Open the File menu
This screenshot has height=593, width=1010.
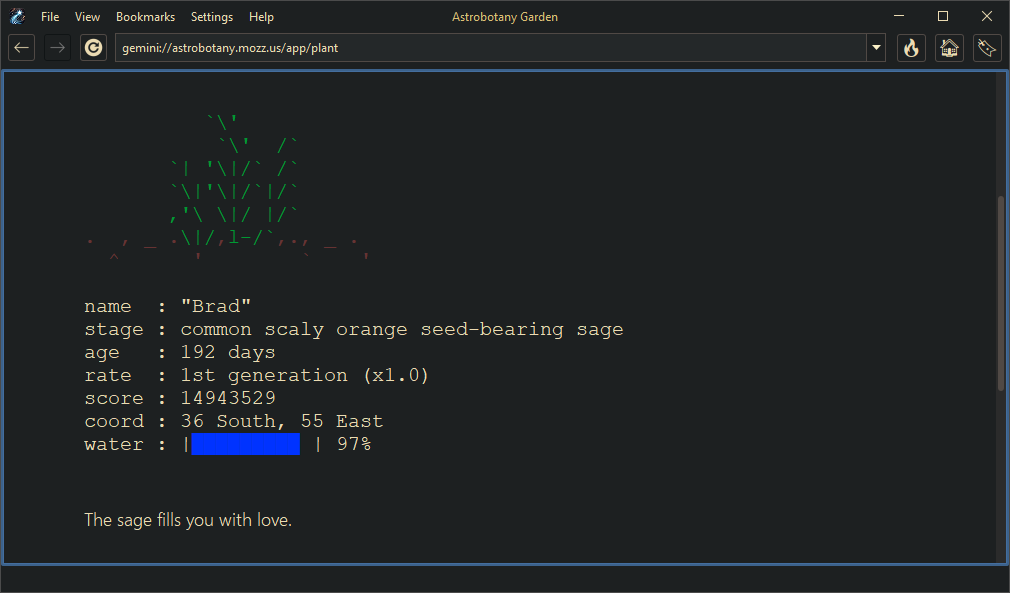tap(50, 17)
